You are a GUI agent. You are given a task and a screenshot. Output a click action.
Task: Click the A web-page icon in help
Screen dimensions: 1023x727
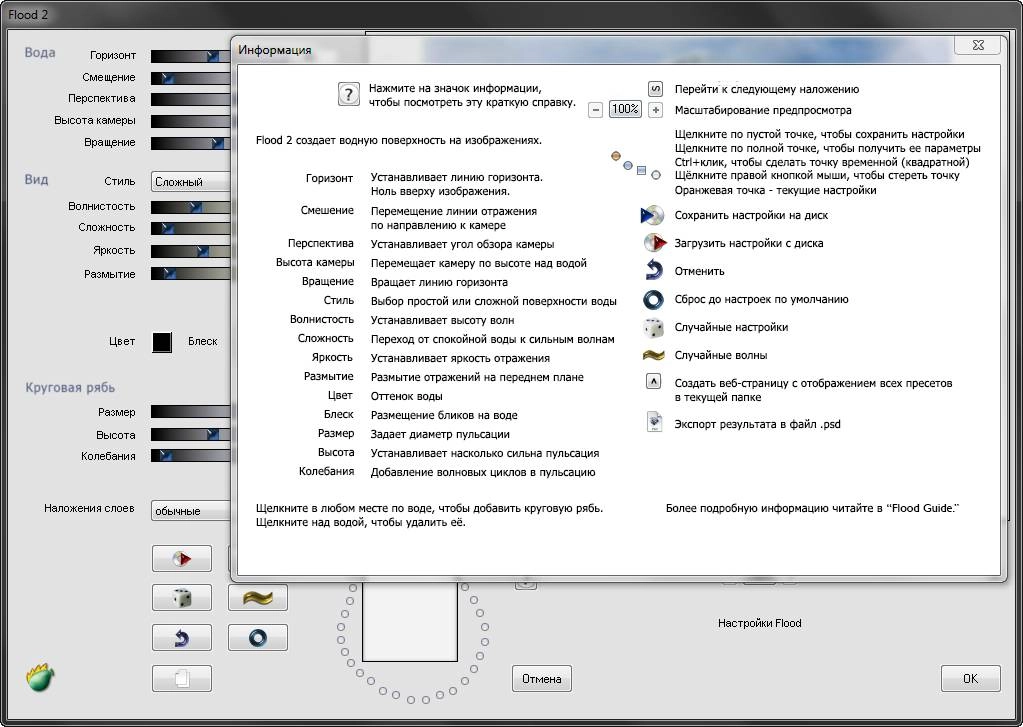[x=653, y=381]
